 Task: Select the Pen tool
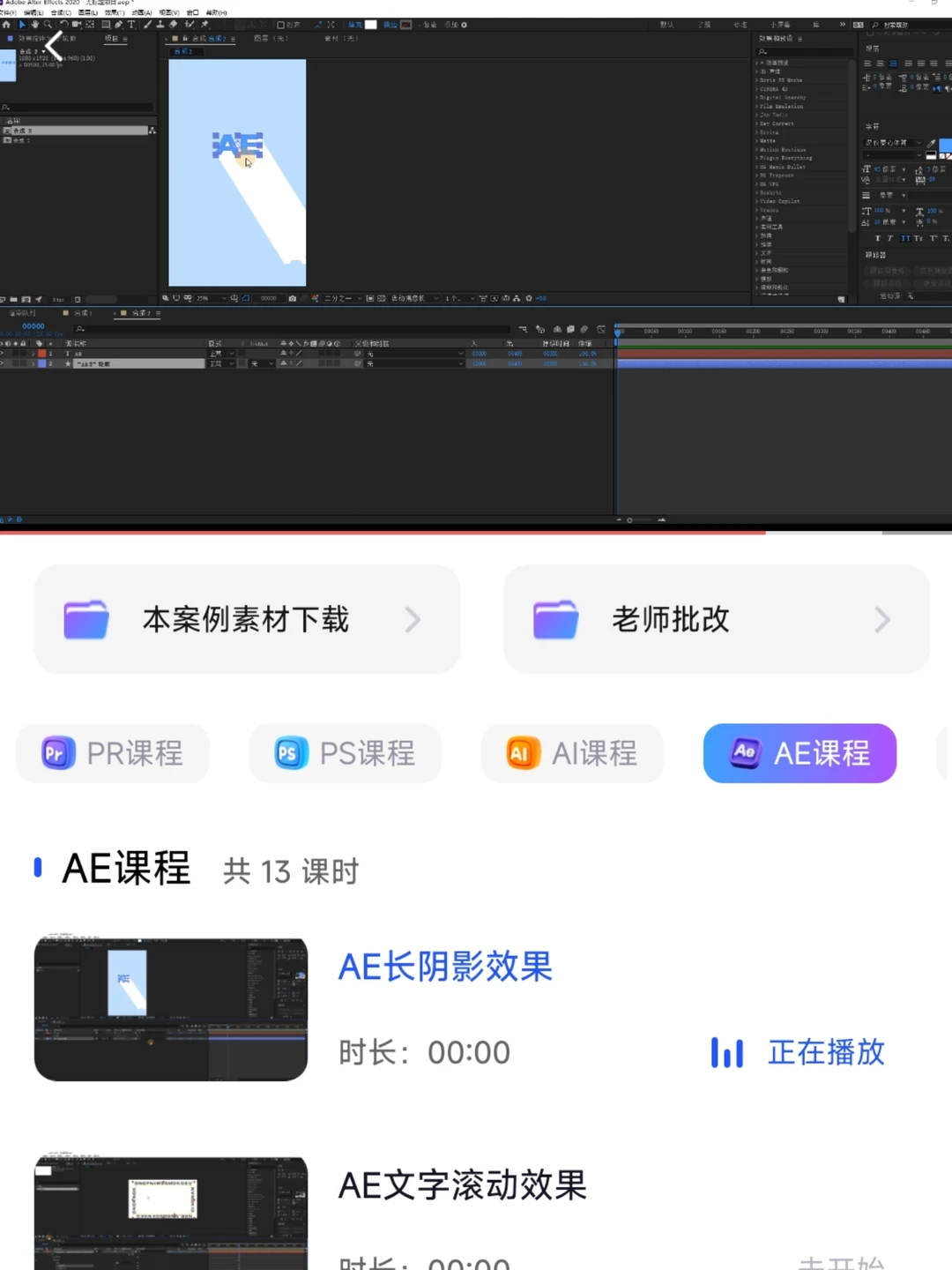pos(117,25)
